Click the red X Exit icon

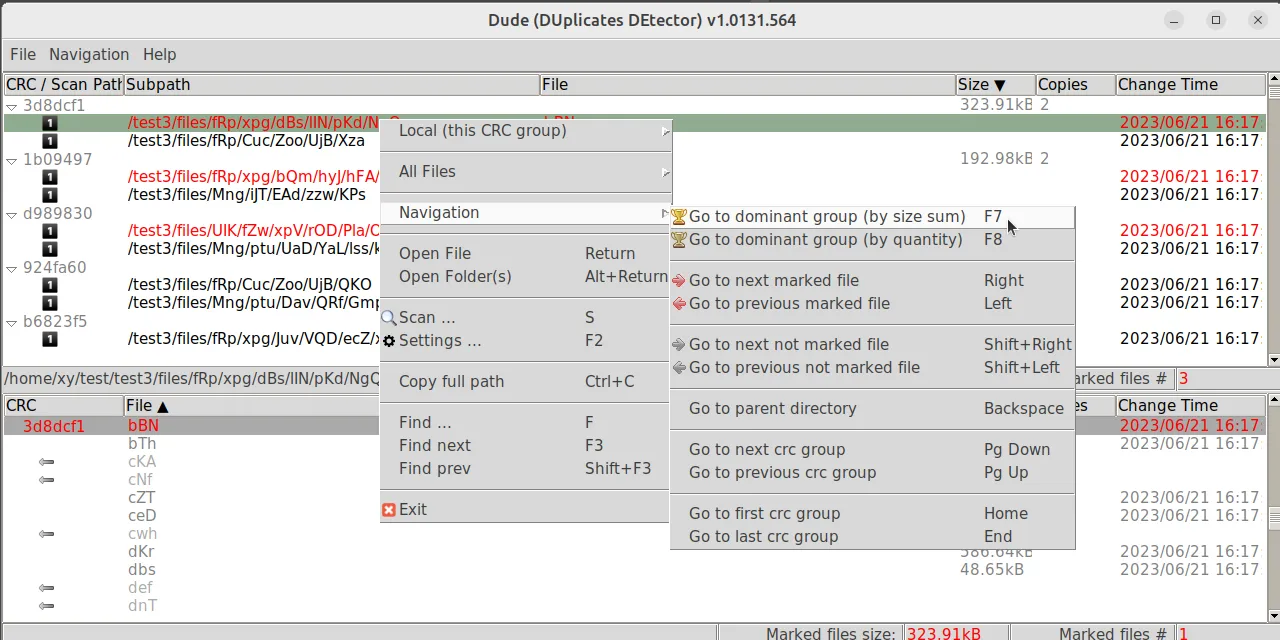click(389, 509)
